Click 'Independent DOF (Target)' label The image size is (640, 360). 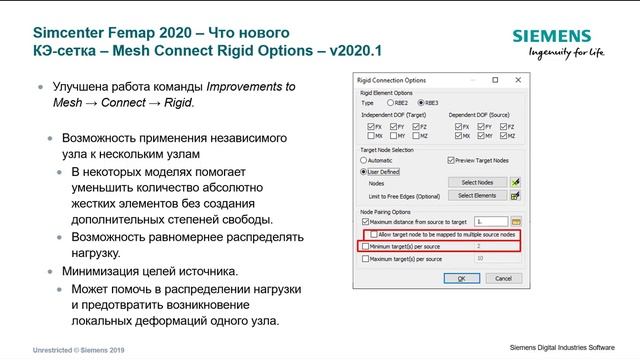tap(393, 115)
